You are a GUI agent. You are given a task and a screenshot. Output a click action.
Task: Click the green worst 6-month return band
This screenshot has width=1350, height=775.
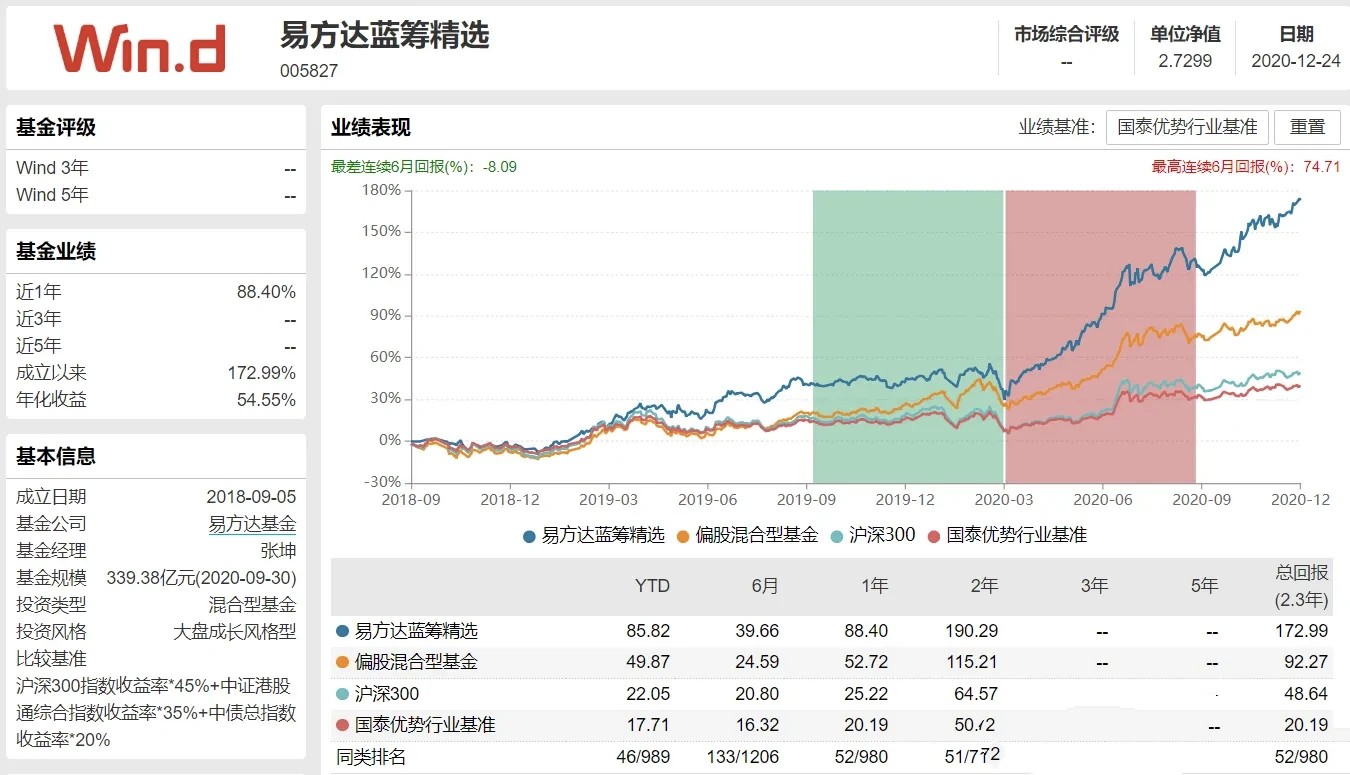[908, 336]
